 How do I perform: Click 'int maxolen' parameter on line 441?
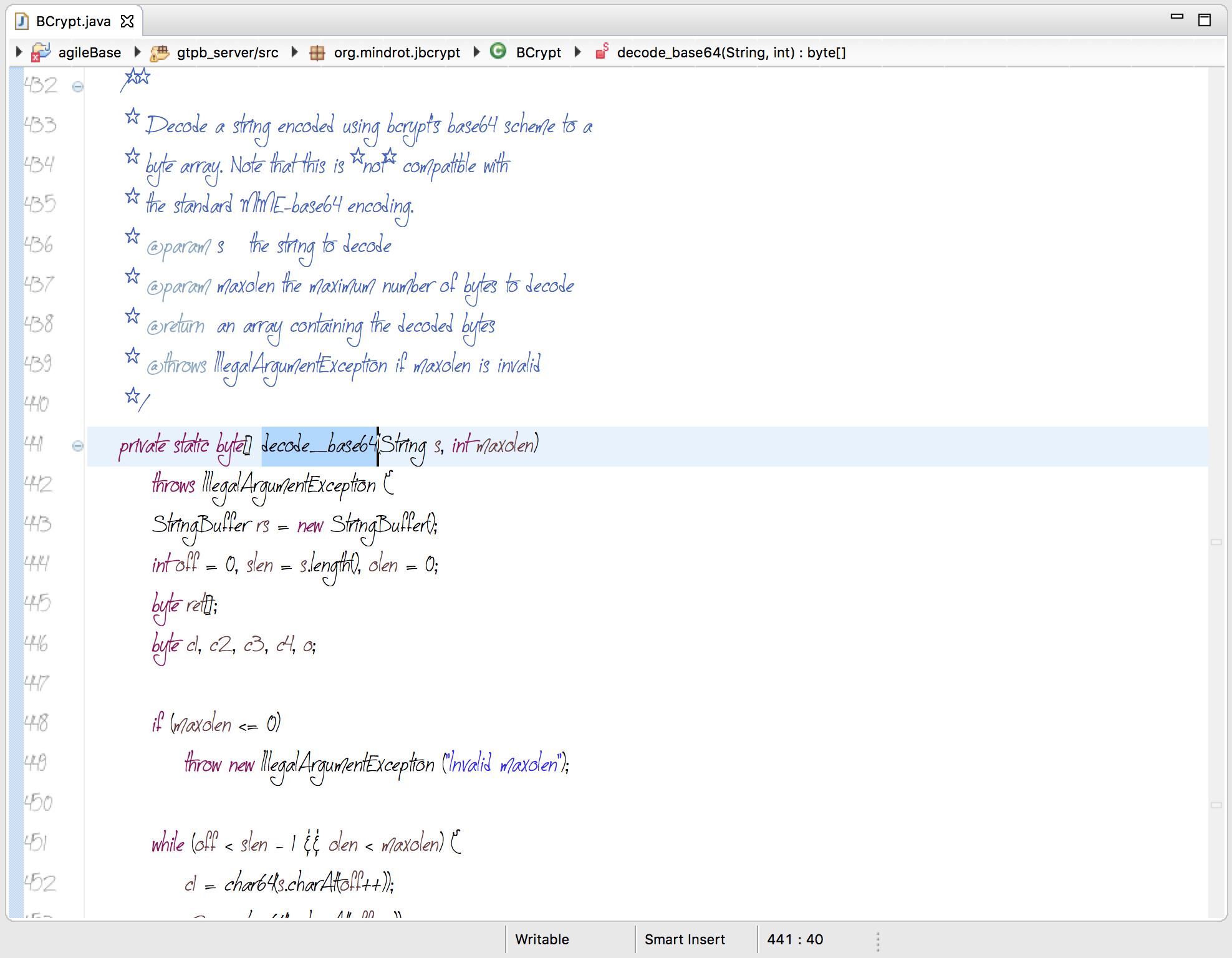point(493,446)
